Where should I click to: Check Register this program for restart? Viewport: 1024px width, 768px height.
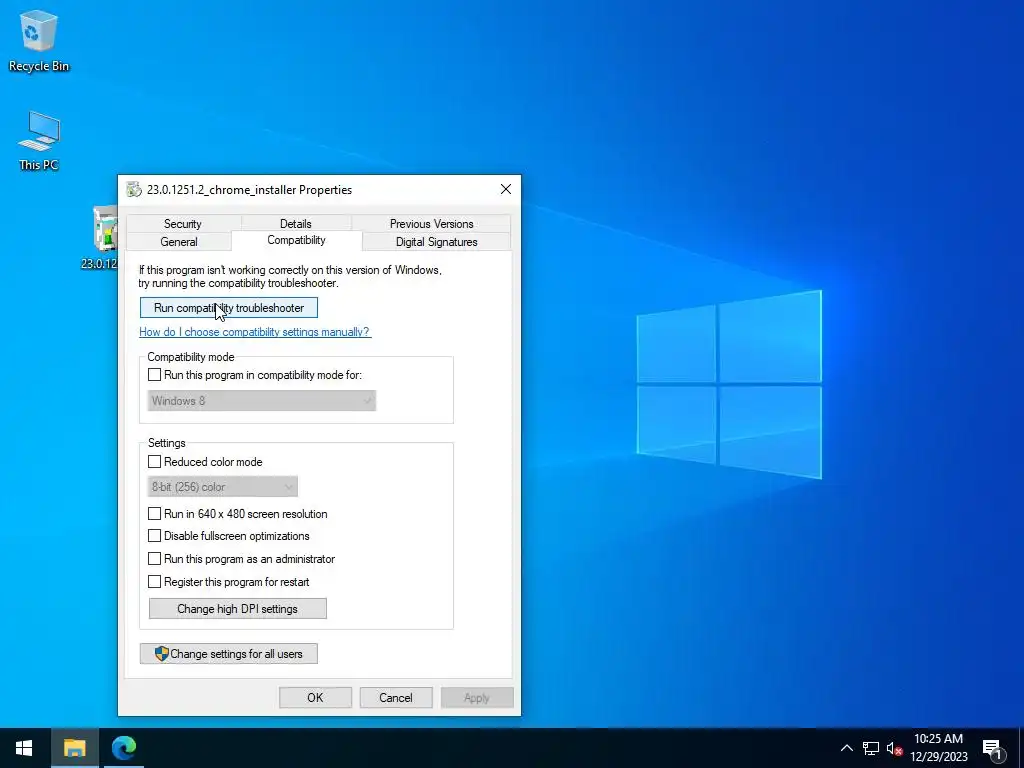[155, 582]
